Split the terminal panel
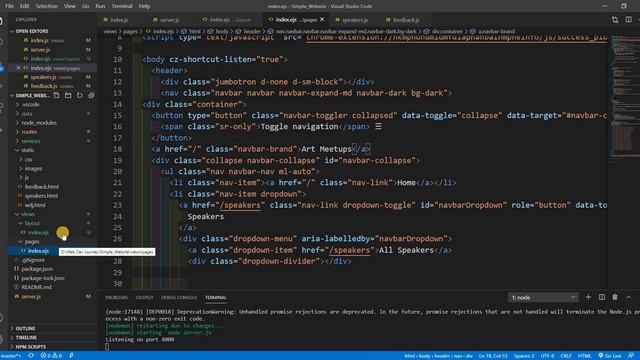The image size is (640, 360). [x=602, y=297]
